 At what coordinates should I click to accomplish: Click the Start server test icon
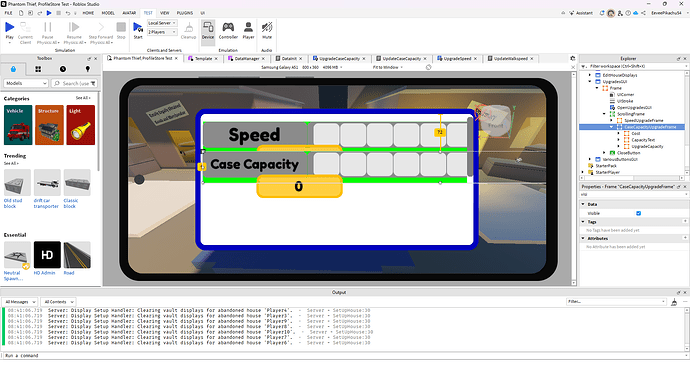(138, 27)
